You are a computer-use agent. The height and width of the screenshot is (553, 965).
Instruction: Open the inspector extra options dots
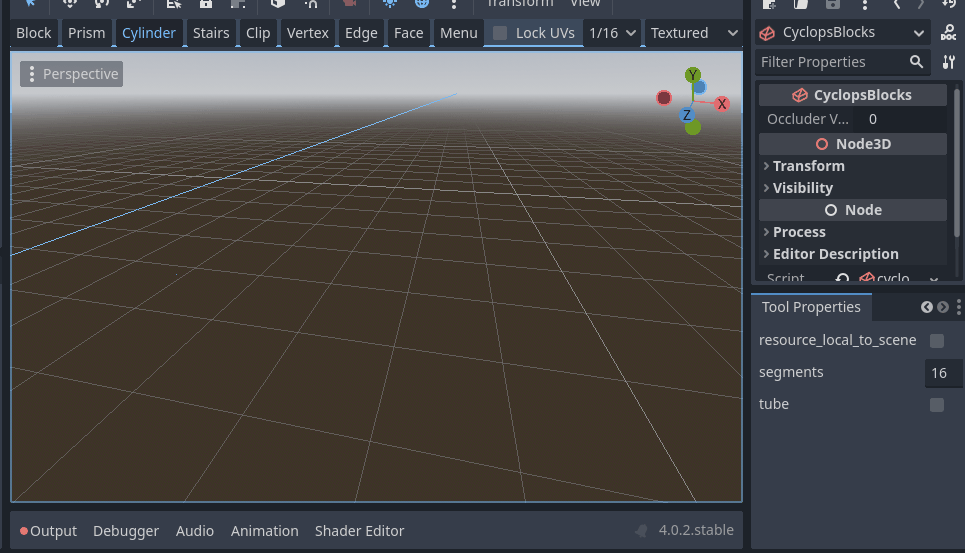point(865,4)
